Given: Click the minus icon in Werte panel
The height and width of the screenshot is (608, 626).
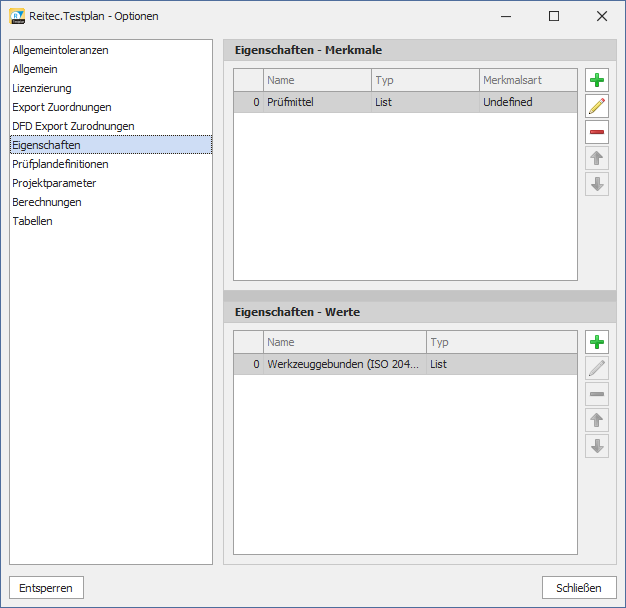Looking at the screenshot, I should (x=597, y=394).
